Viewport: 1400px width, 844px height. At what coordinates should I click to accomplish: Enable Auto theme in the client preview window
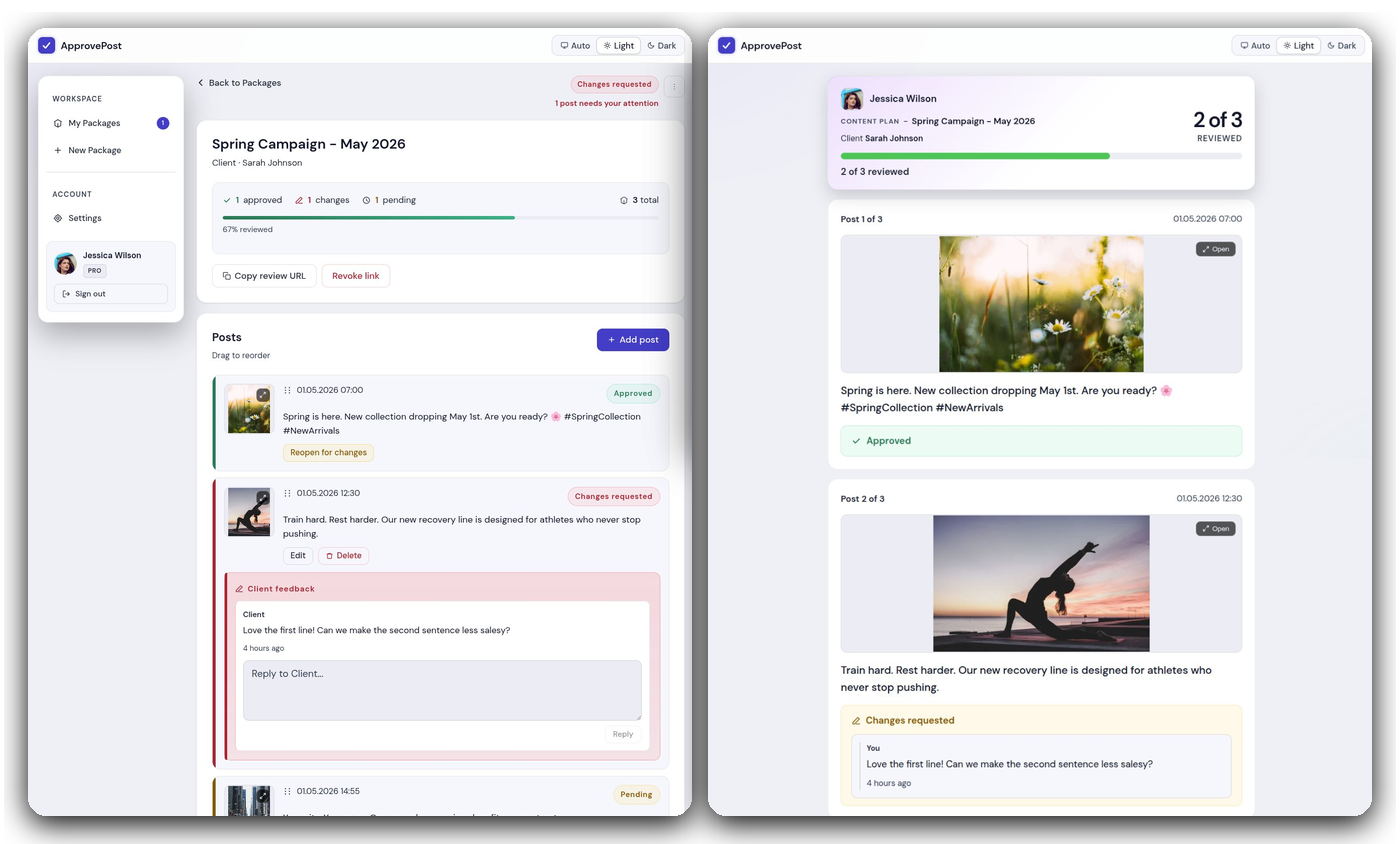point(1254,45)
